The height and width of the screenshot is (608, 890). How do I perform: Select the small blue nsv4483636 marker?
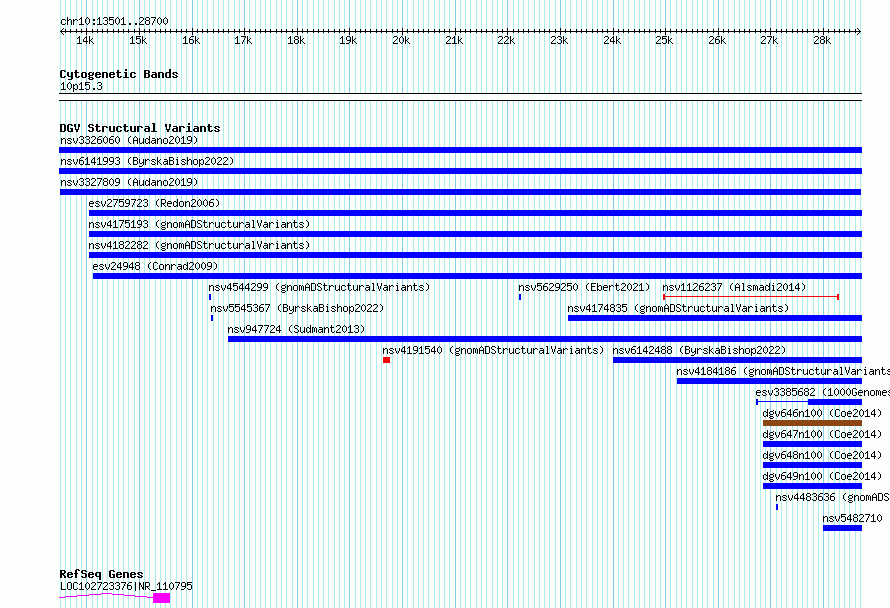tap(777, 507)
